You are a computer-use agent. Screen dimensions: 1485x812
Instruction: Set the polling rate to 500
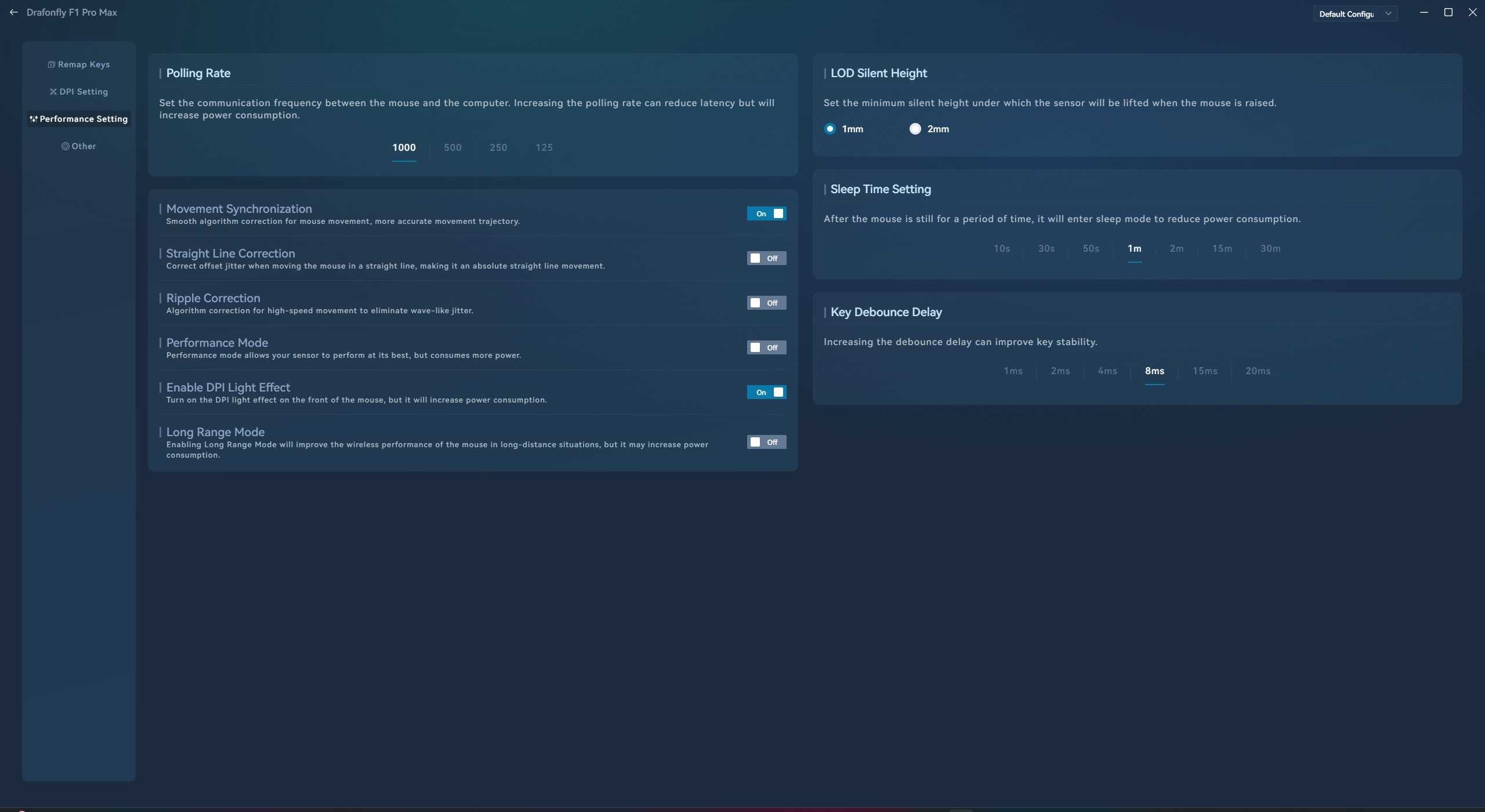(x=453, y=147)
